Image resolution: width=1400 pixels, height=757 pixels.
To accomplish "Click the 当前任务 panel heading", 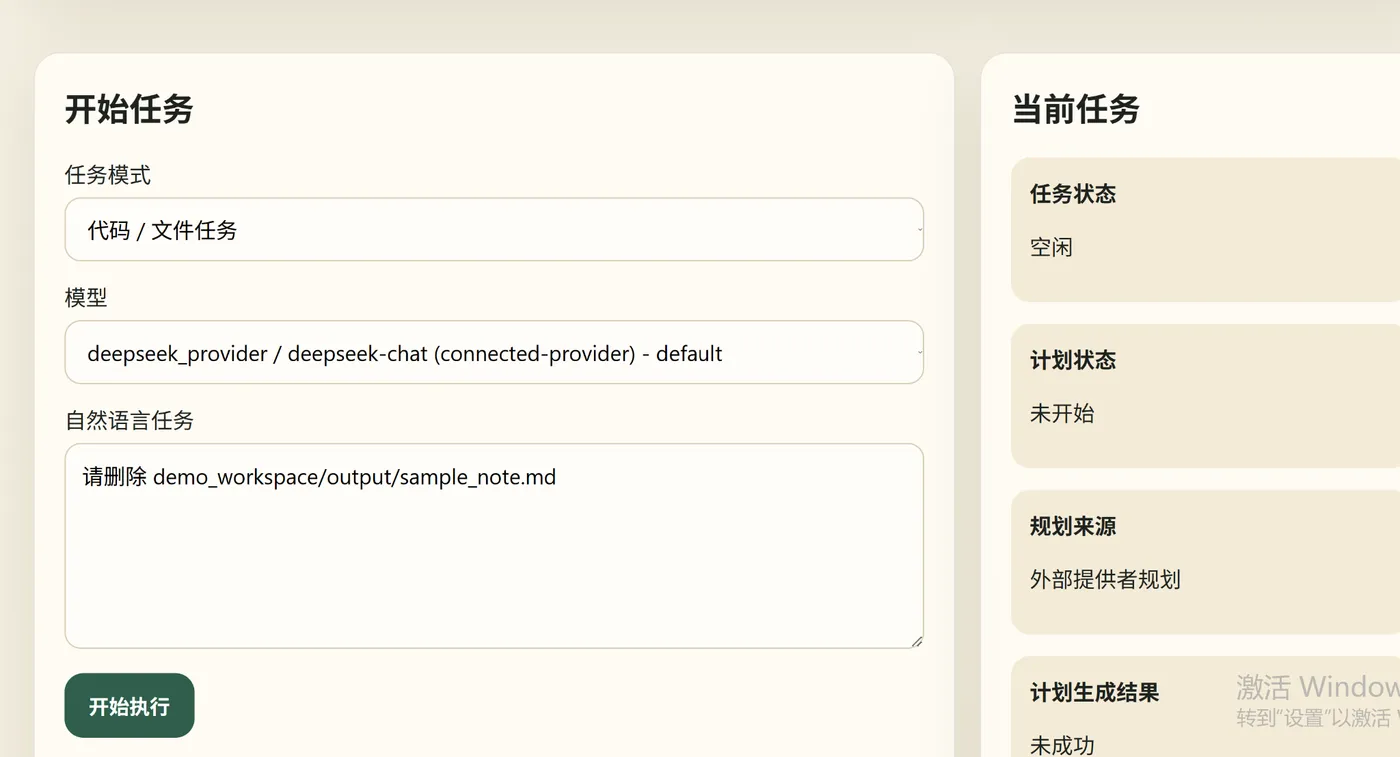I will point(1075,109).
